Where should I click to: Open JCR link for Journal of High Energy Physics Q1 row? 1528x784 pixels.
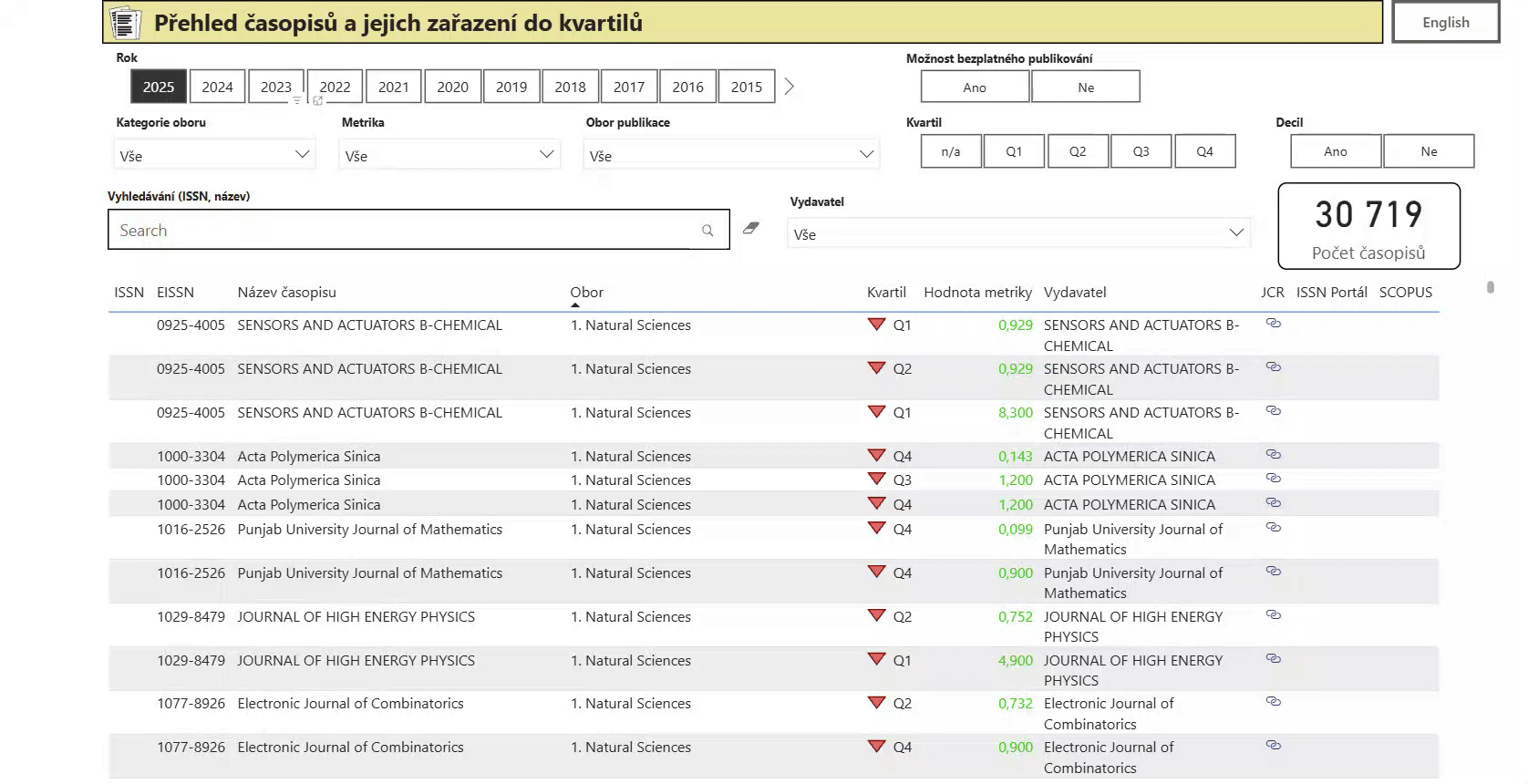tap(1274, 659)
